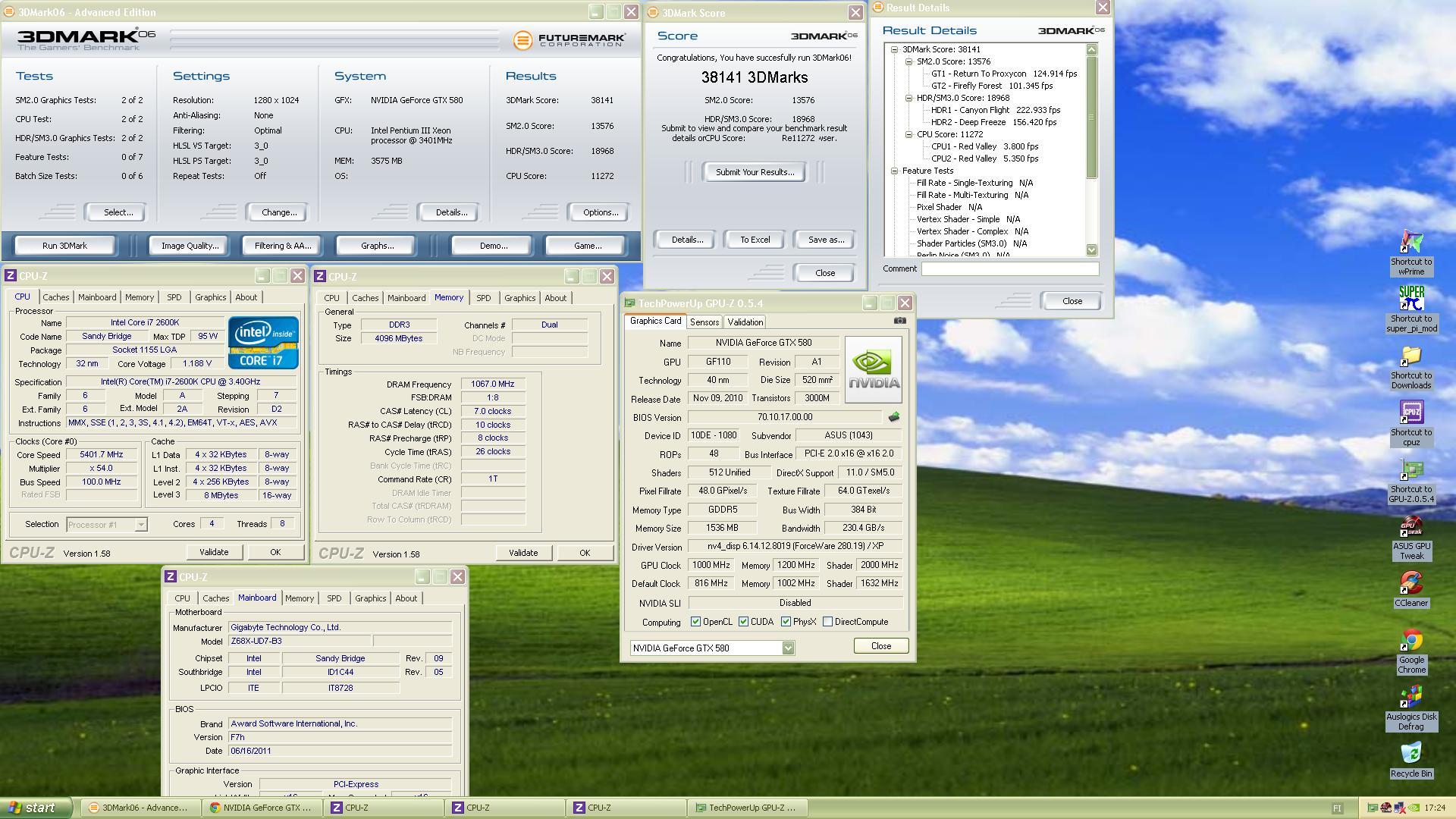Click the NVIDIA logo in GPU-Z
Screen dimensions: 1456x819
[x=874, y=369]
